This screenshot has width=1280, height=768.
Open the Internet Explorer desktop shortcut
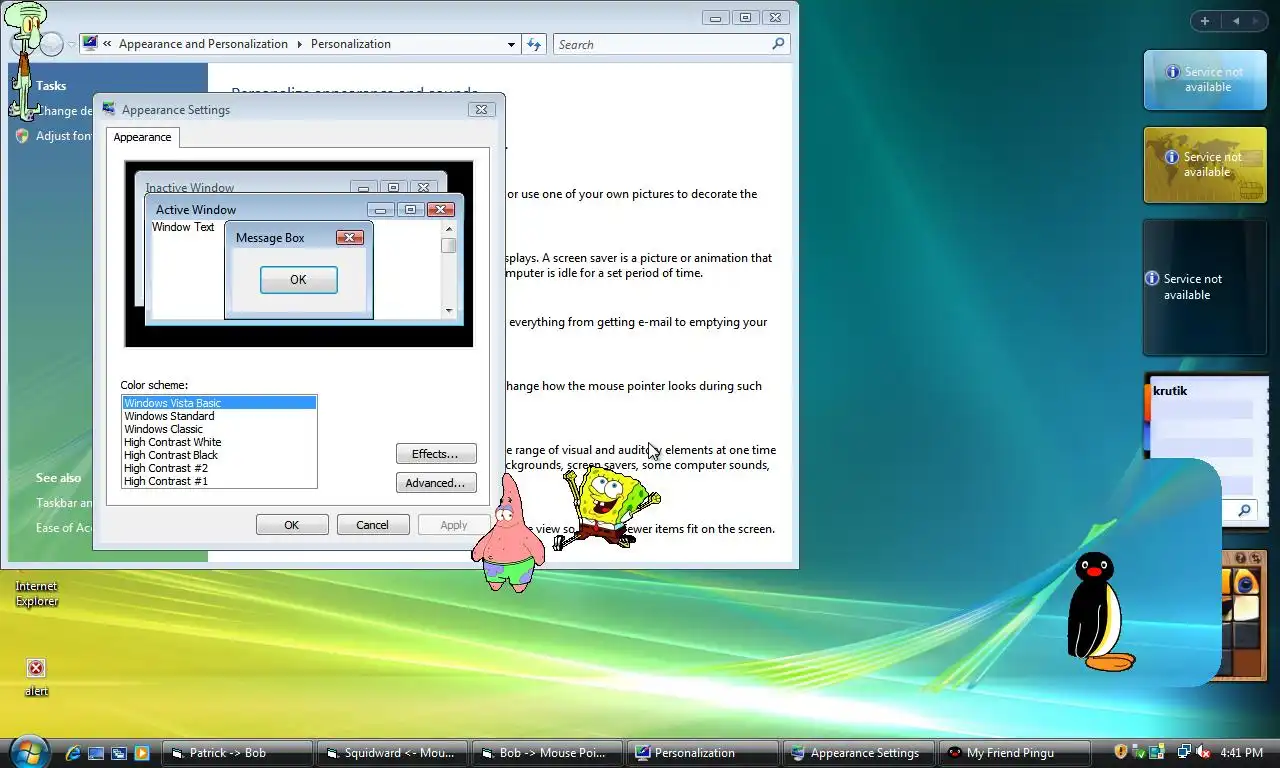[x=36, y=593]
